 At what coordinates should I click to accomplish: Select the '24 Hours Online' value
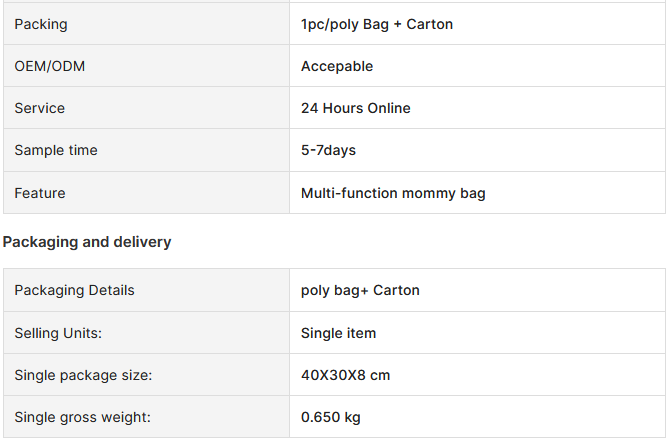[356, 108]
